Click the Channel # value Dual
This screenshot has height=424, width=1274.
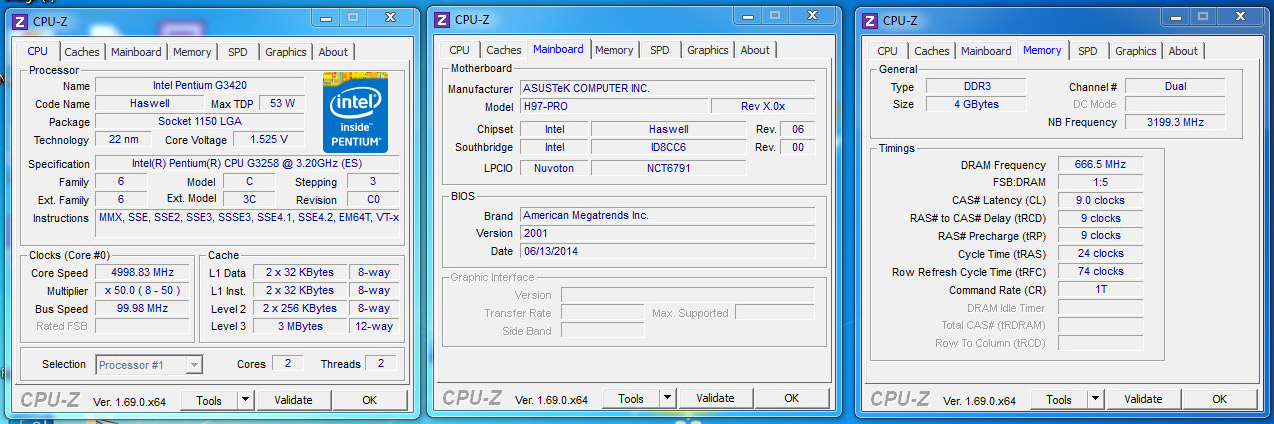click(1175, 87)
